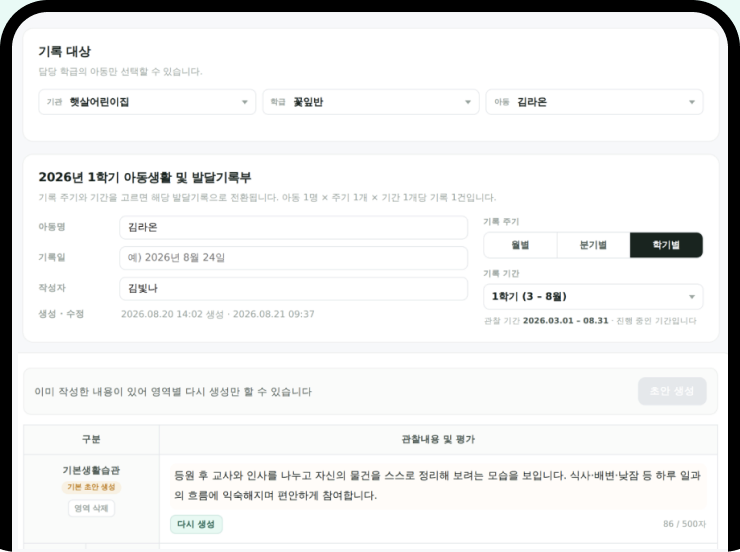Click the 기본생활습관 observation text area

tap(438, 485)
